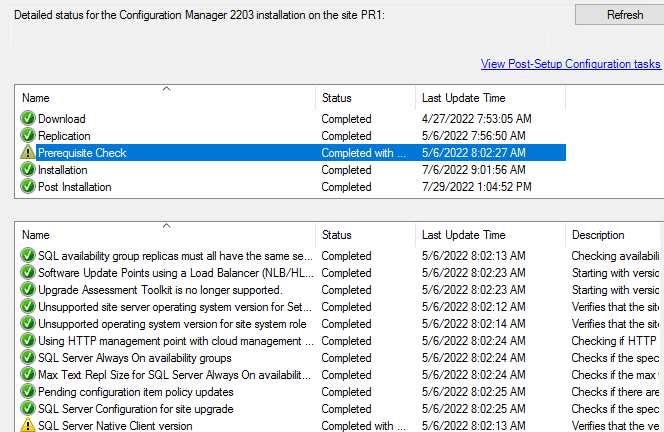
Task: Select 'Software Update Points using a Load Balancer' row
Action: 342,273
